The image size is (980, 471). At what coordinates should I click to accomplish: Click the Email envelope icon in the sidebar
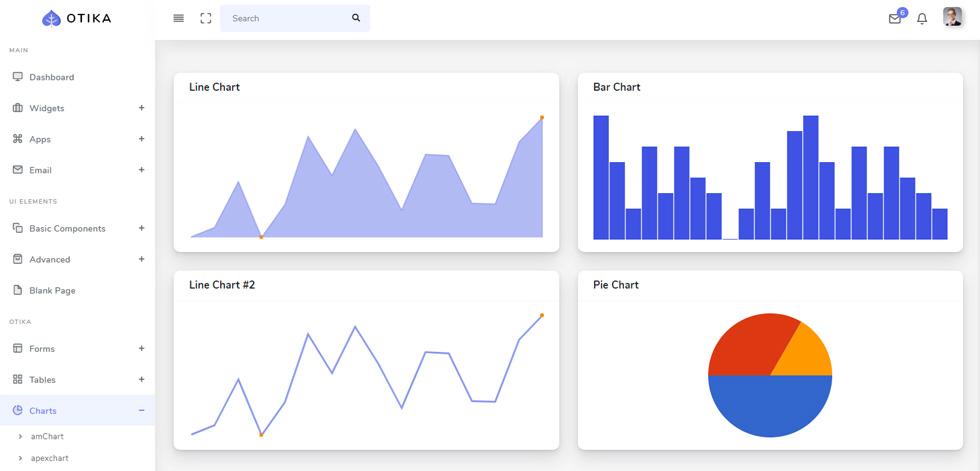point(18,170)
